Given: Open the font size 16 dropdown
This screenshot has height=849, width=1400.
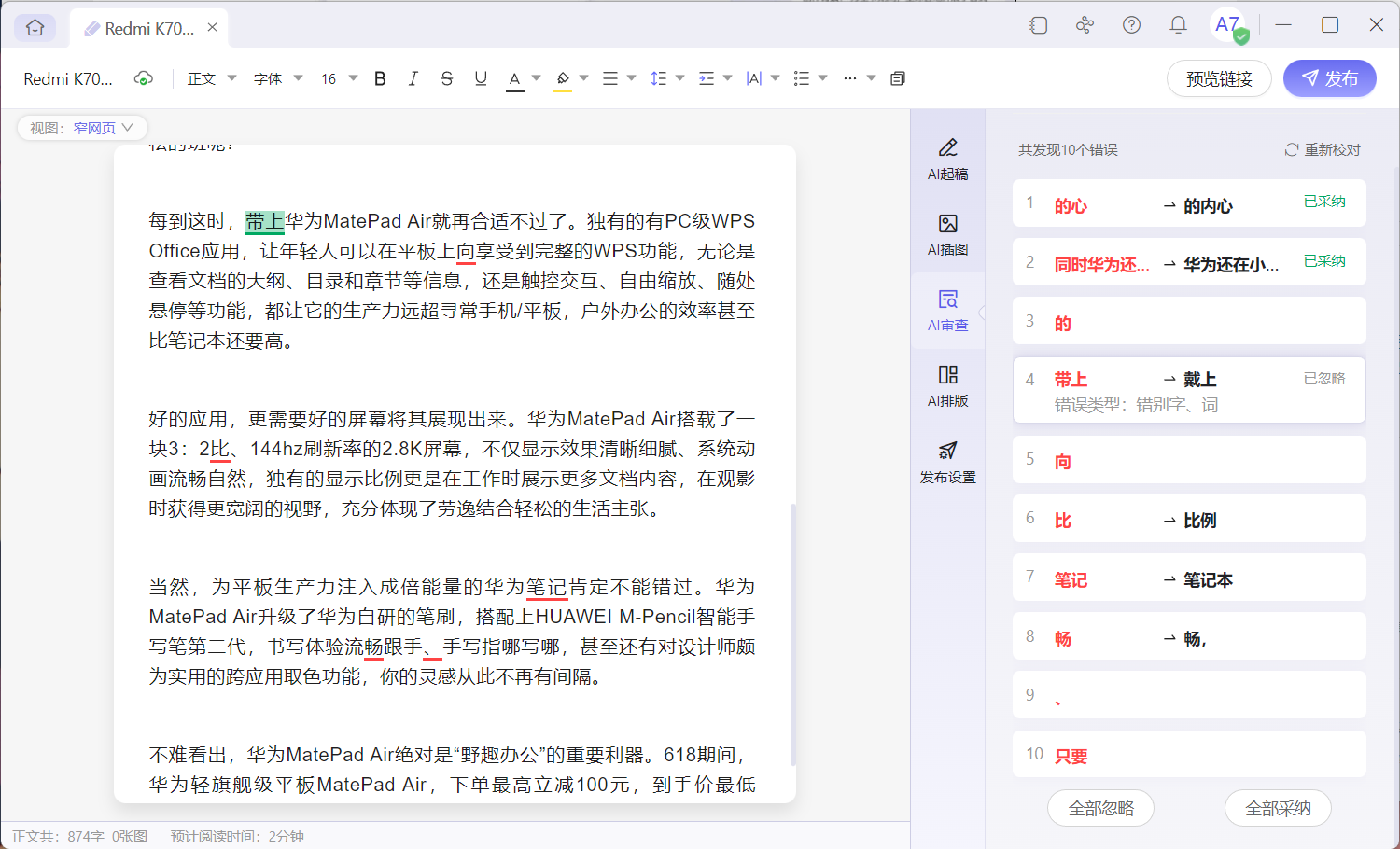Looking at the screenshot, I should click(x=337, y=78).
